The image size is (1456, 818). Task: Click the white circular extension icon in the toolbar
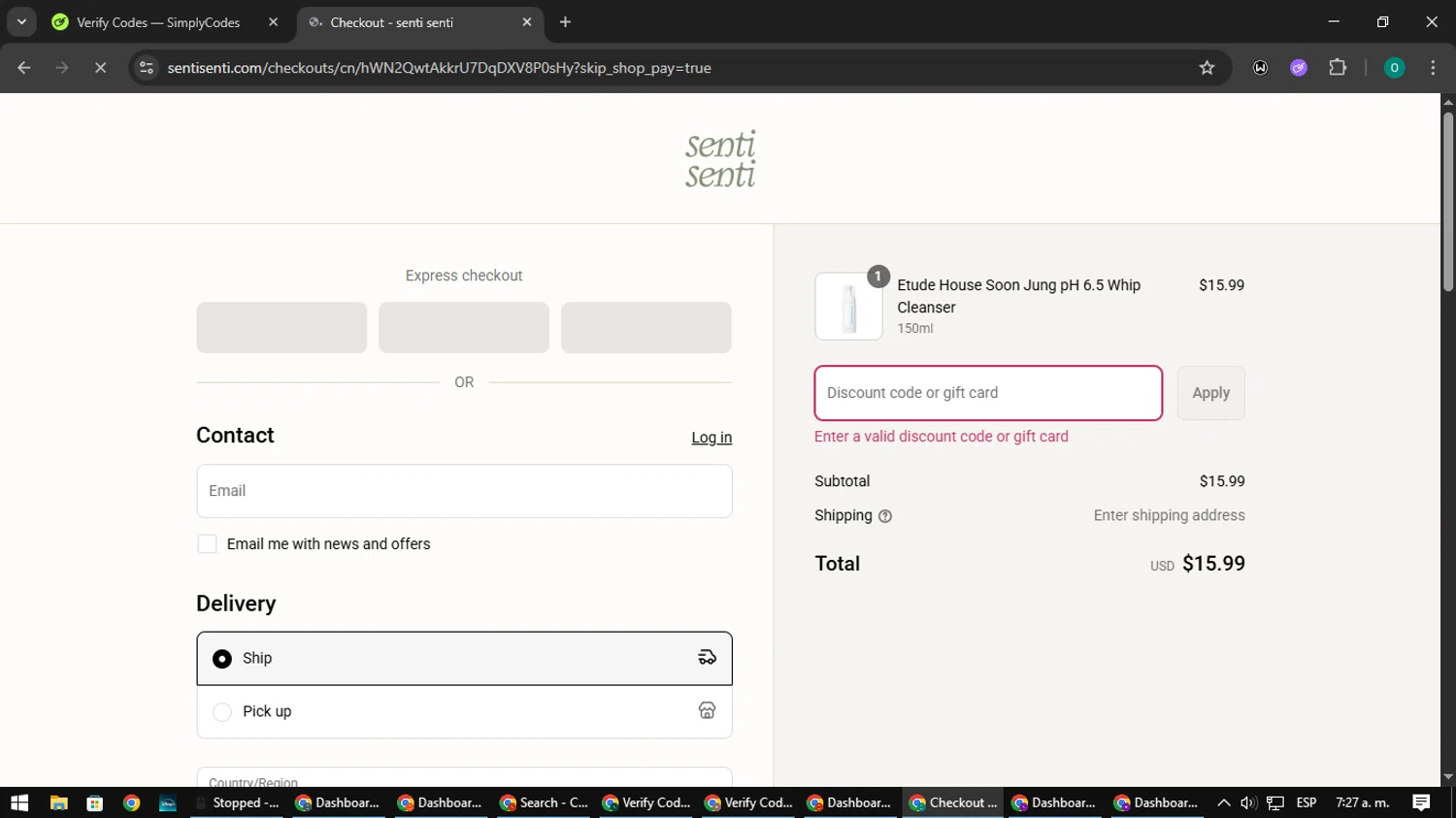(x=1260, y=68)
